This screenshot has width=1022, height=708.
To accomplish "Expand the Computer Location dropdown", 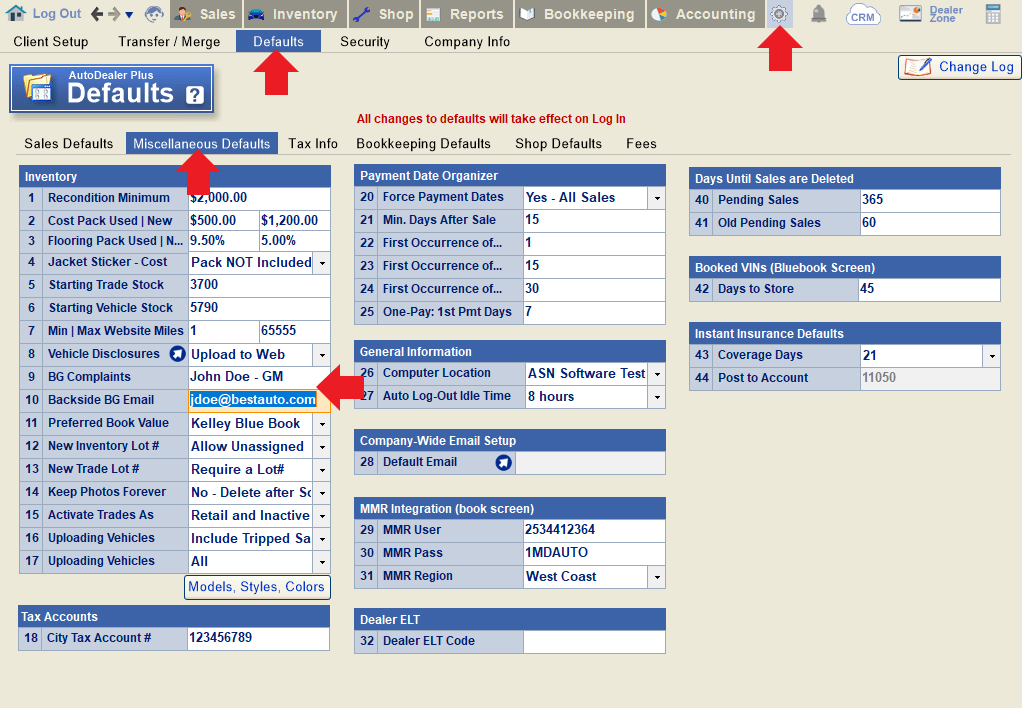I will click(x=657, y=374).
